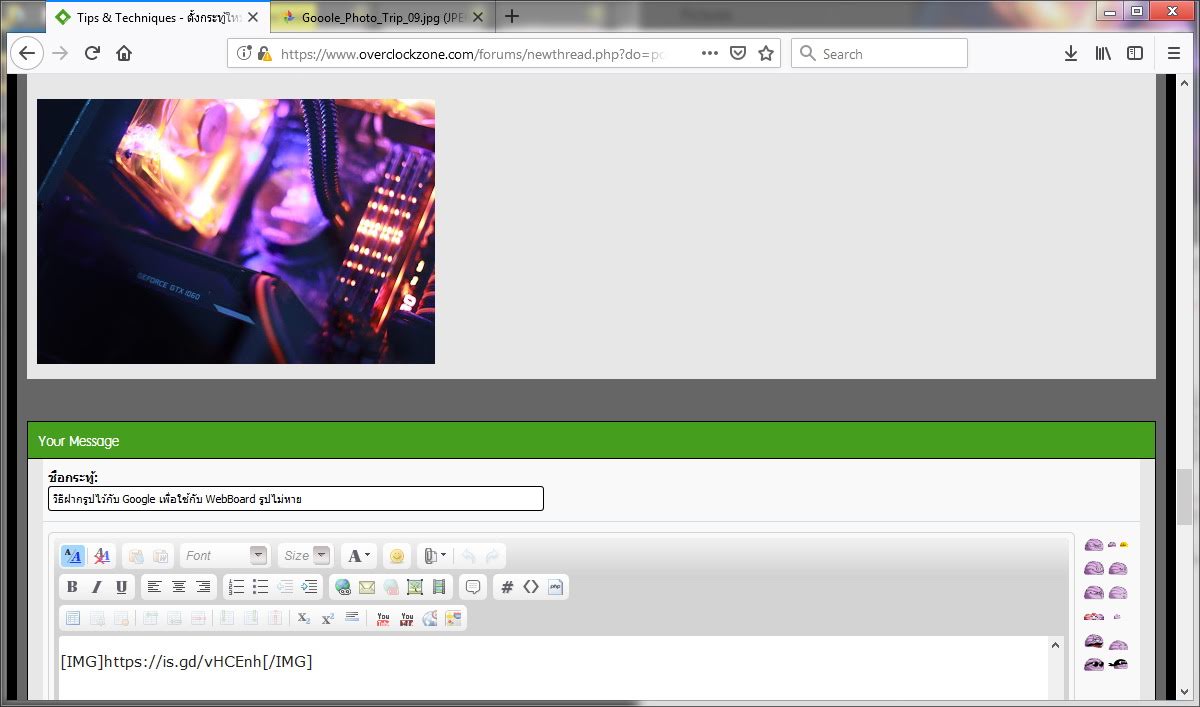The image size is (1200, 707).
Task: Click the remove text formatting icon
Action: point(101,556)
